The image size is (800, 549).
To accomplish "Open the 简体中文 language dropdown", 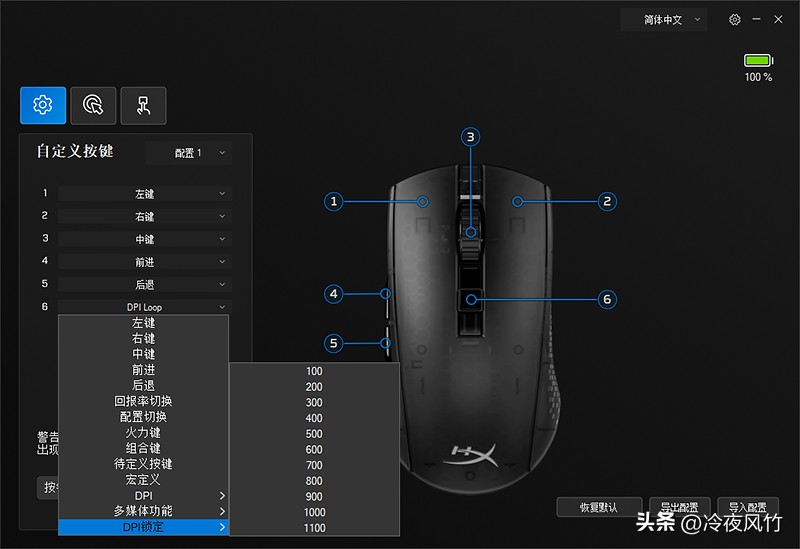I will pos(664,20).
